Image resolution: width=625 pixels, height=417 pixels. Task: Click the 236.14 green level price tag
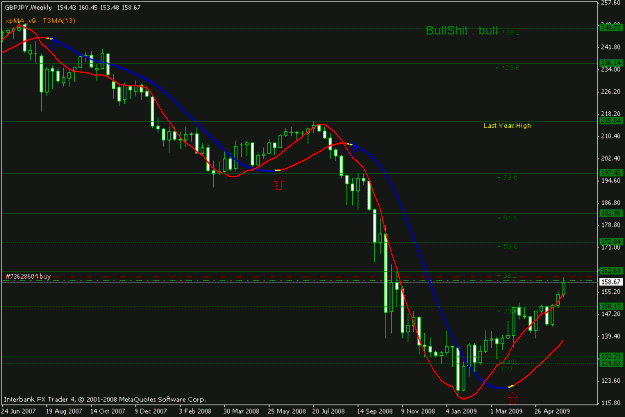(x=611, y=63)
